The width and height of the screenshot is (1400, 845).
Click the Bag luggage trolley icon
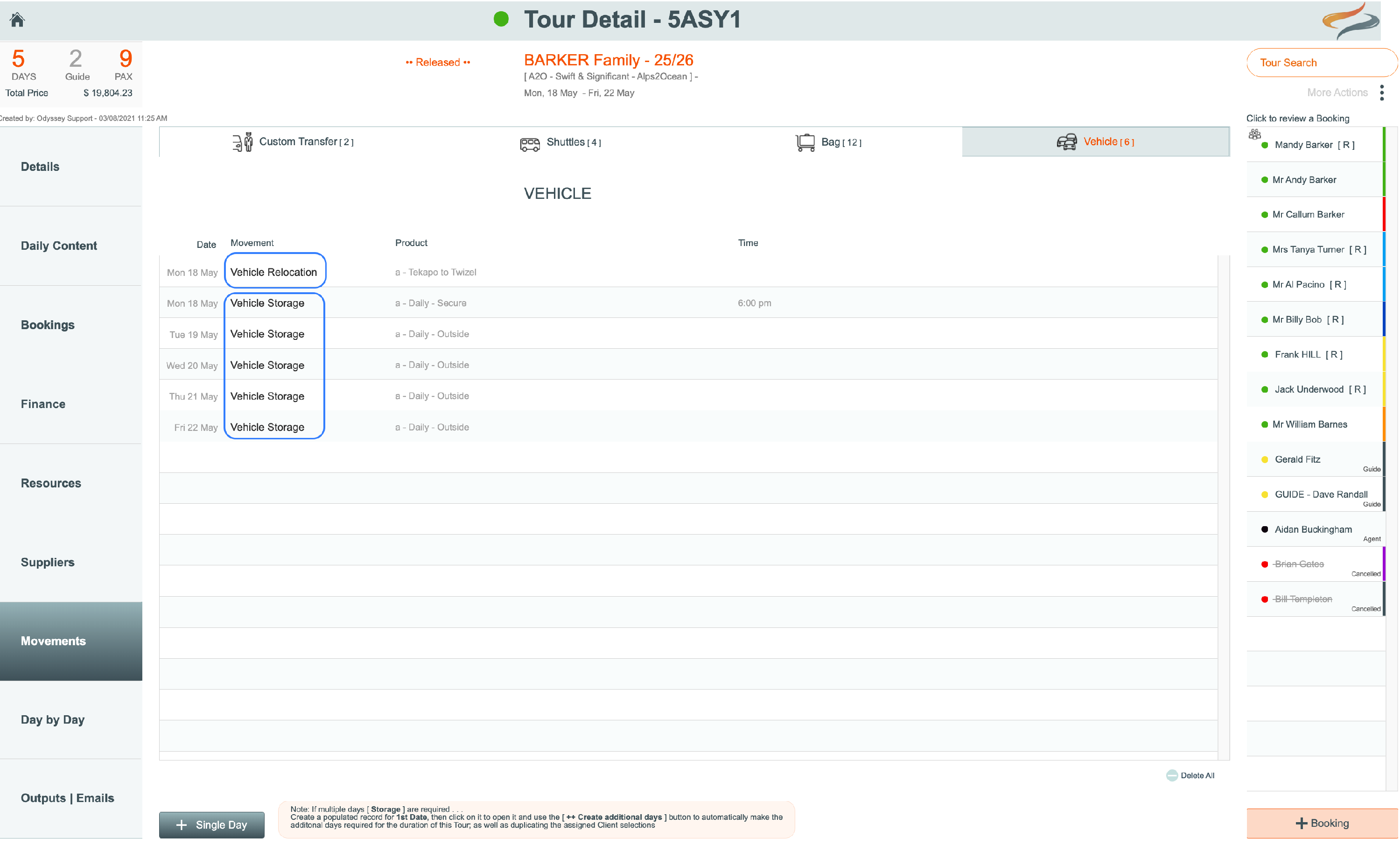click(x=805, y=142)
